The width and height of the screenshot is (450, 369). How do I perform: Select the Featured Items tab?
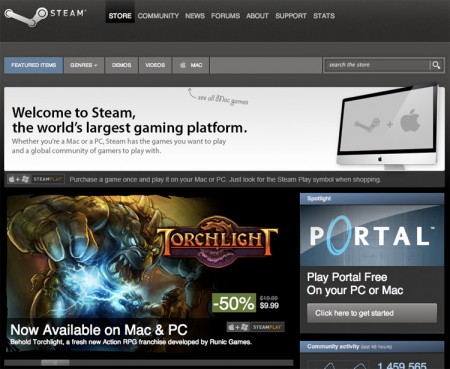coord(33,65)
